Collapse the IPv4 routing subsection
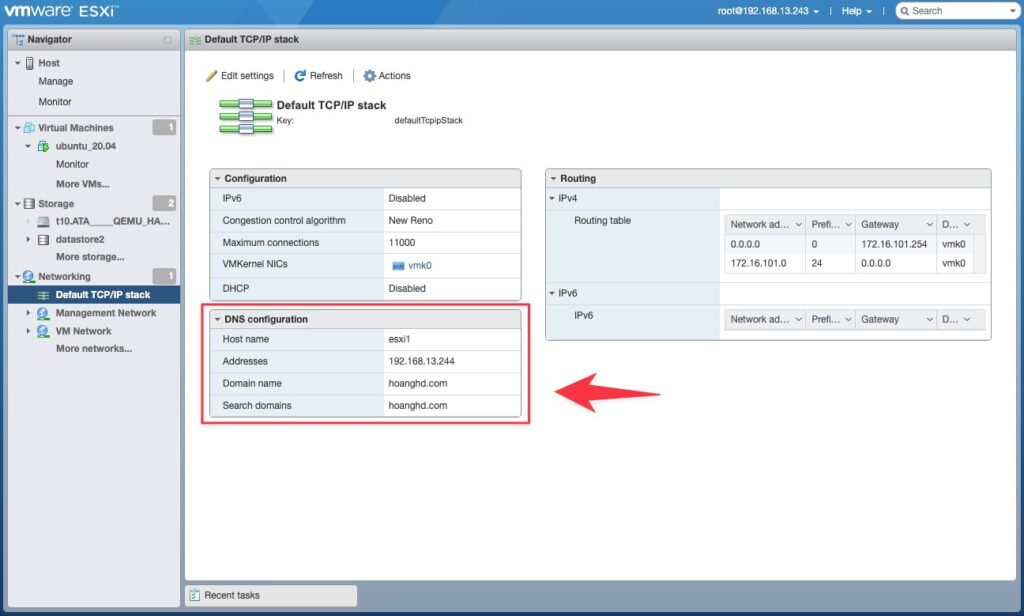 click(x=552, y=199)
